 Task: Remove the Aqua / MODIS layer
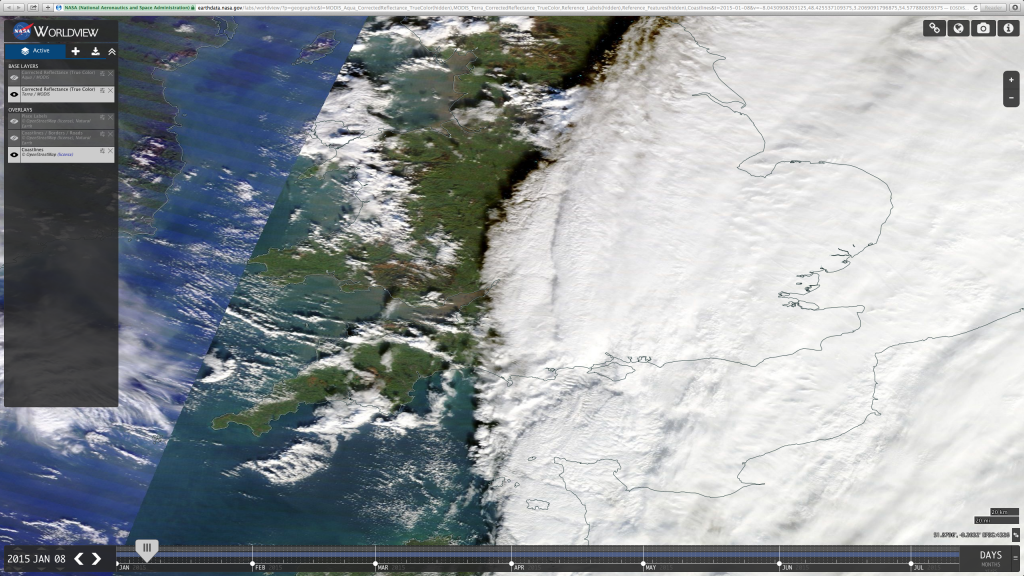(110, 74)
